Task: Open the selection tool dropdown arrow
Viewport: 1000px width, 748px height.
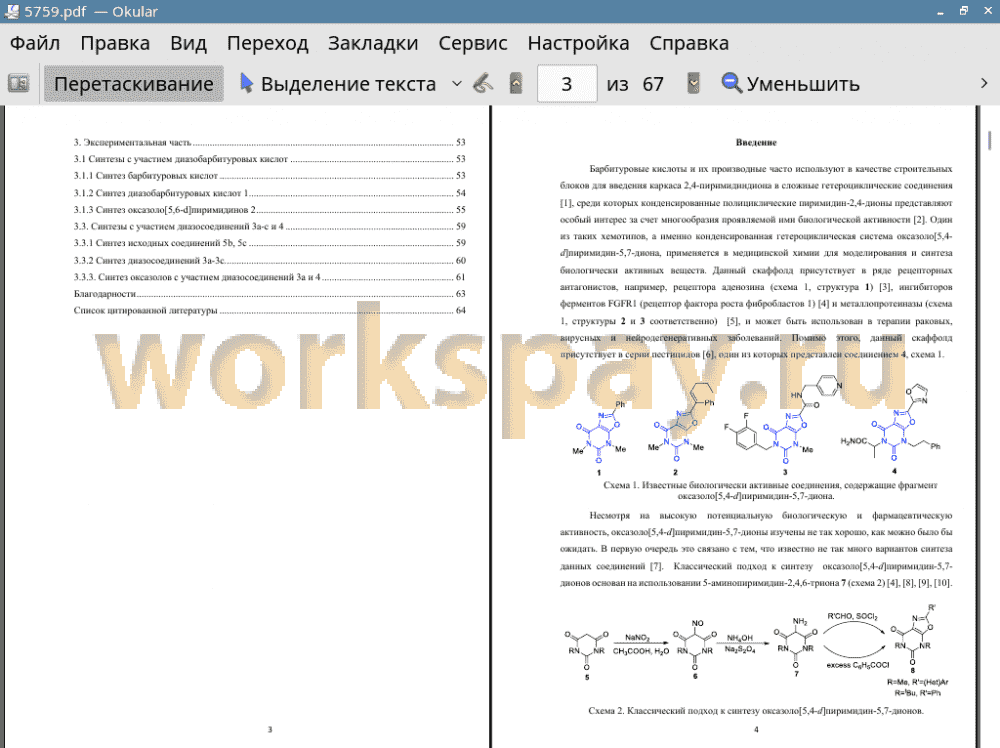Action: pos(457,84)
